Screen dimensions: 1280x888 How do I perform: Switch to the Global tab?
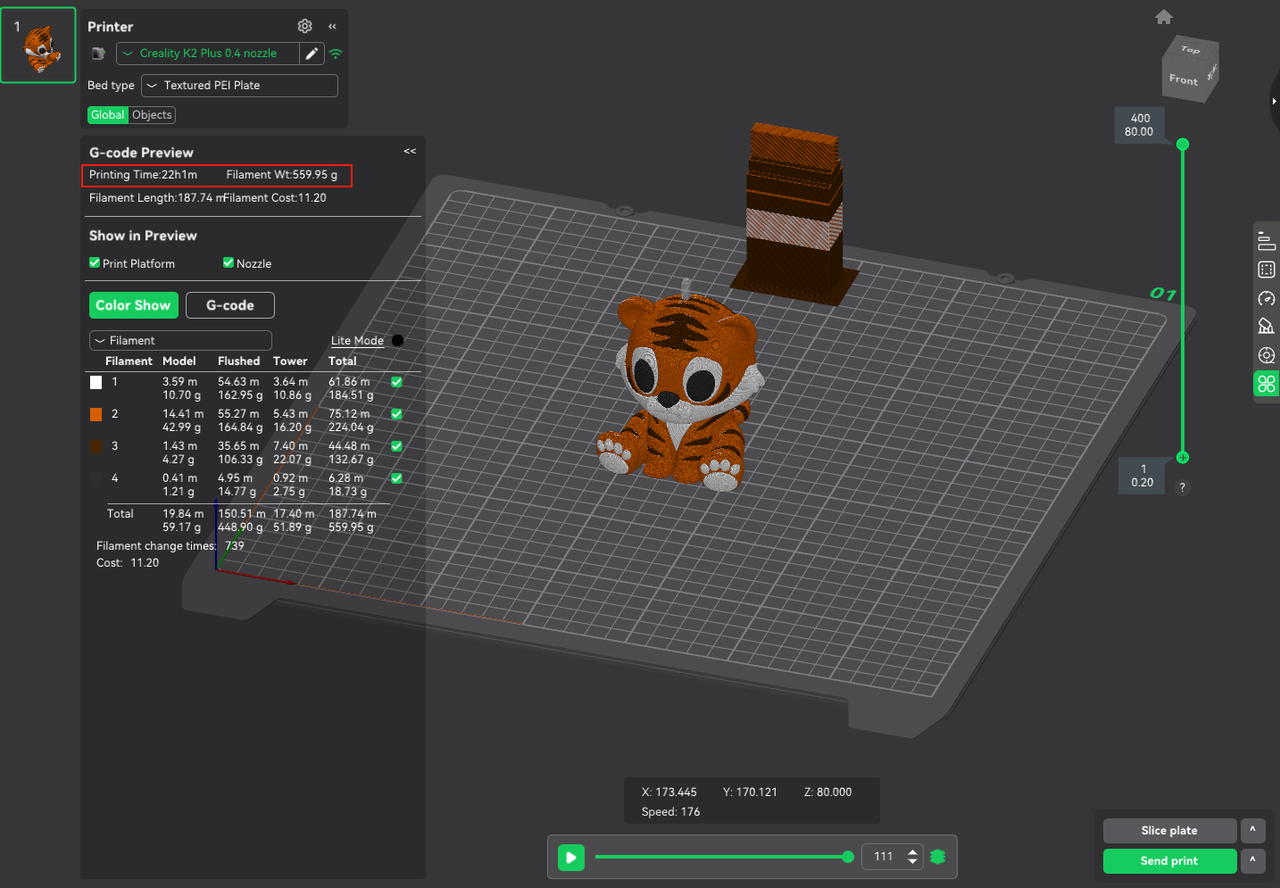(x=108, y=115)
